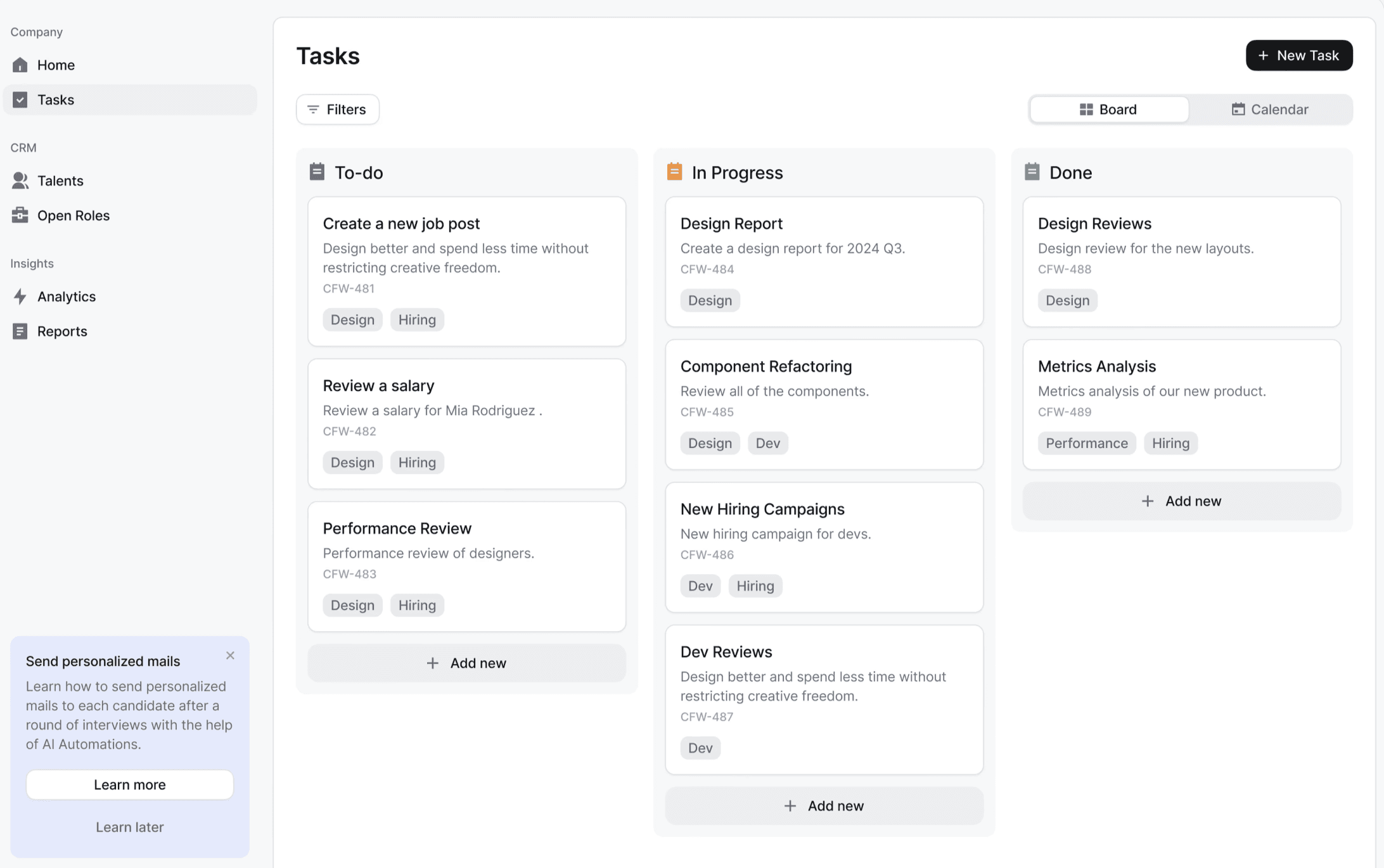Click the Learn later link

click(129, 827)
